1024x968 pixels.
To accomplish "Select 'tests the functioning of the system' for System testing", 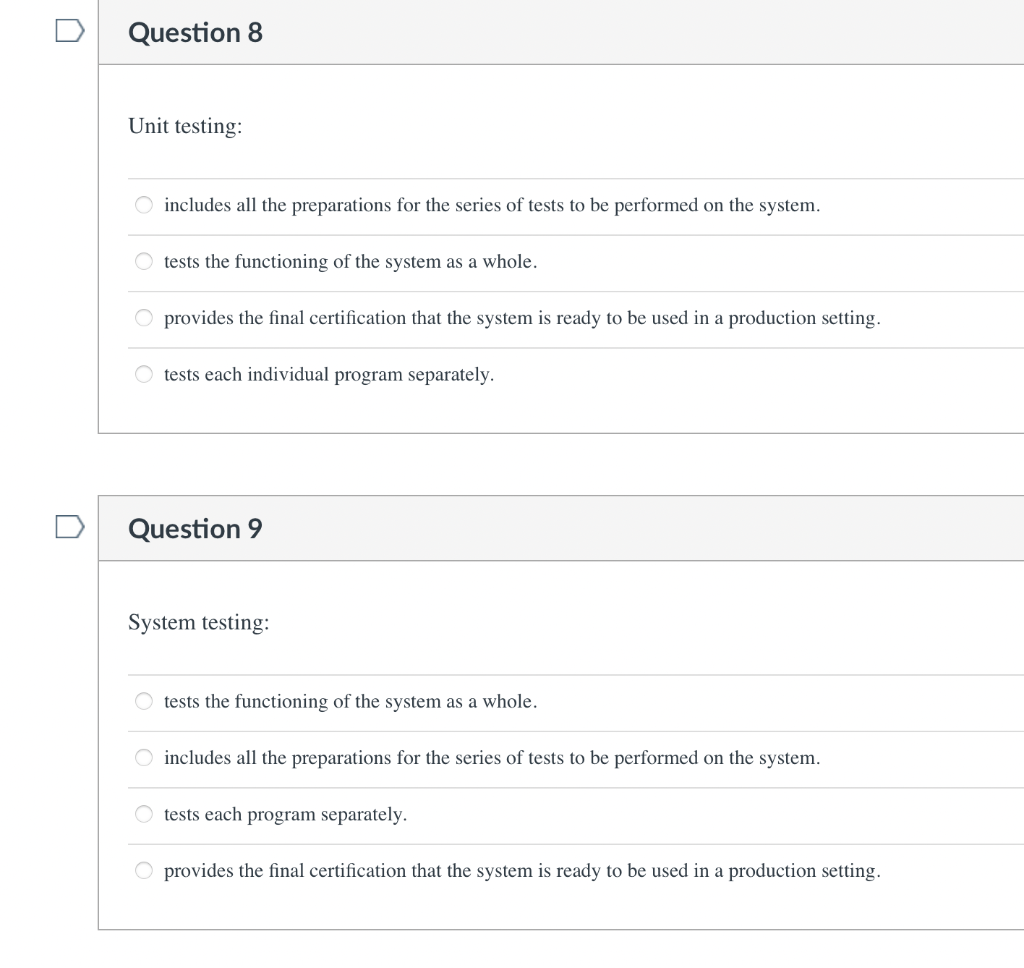I will [x=144, y=702].
